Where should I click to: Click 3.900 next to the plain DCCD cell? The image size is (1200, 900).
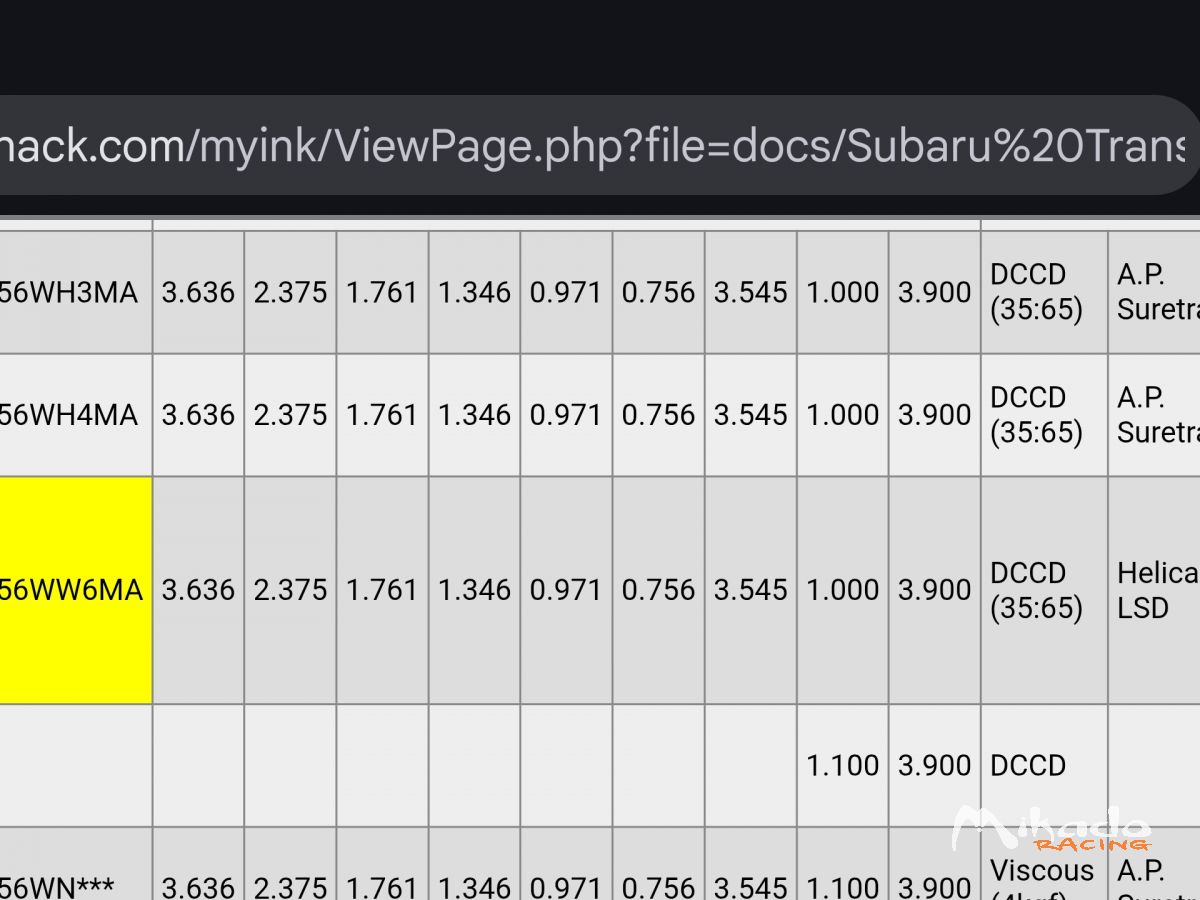(x=934, y=766)
